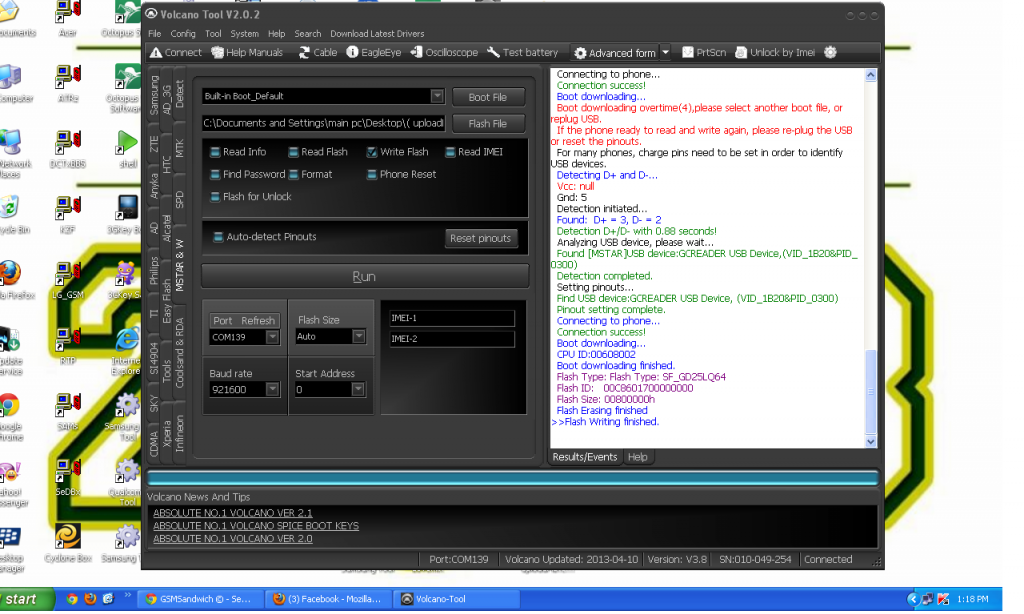The width and height of the screenshot is (1024, 614).
Task: Start the Test battery tool
Action: tap(494, 52)
